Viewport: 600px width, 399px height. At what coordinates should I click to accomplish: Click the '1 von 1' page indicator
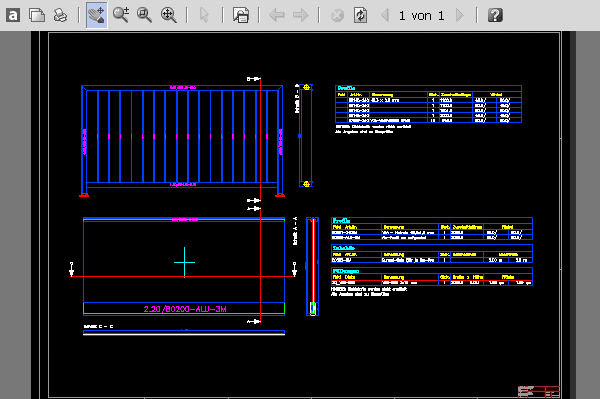[421, 16]
